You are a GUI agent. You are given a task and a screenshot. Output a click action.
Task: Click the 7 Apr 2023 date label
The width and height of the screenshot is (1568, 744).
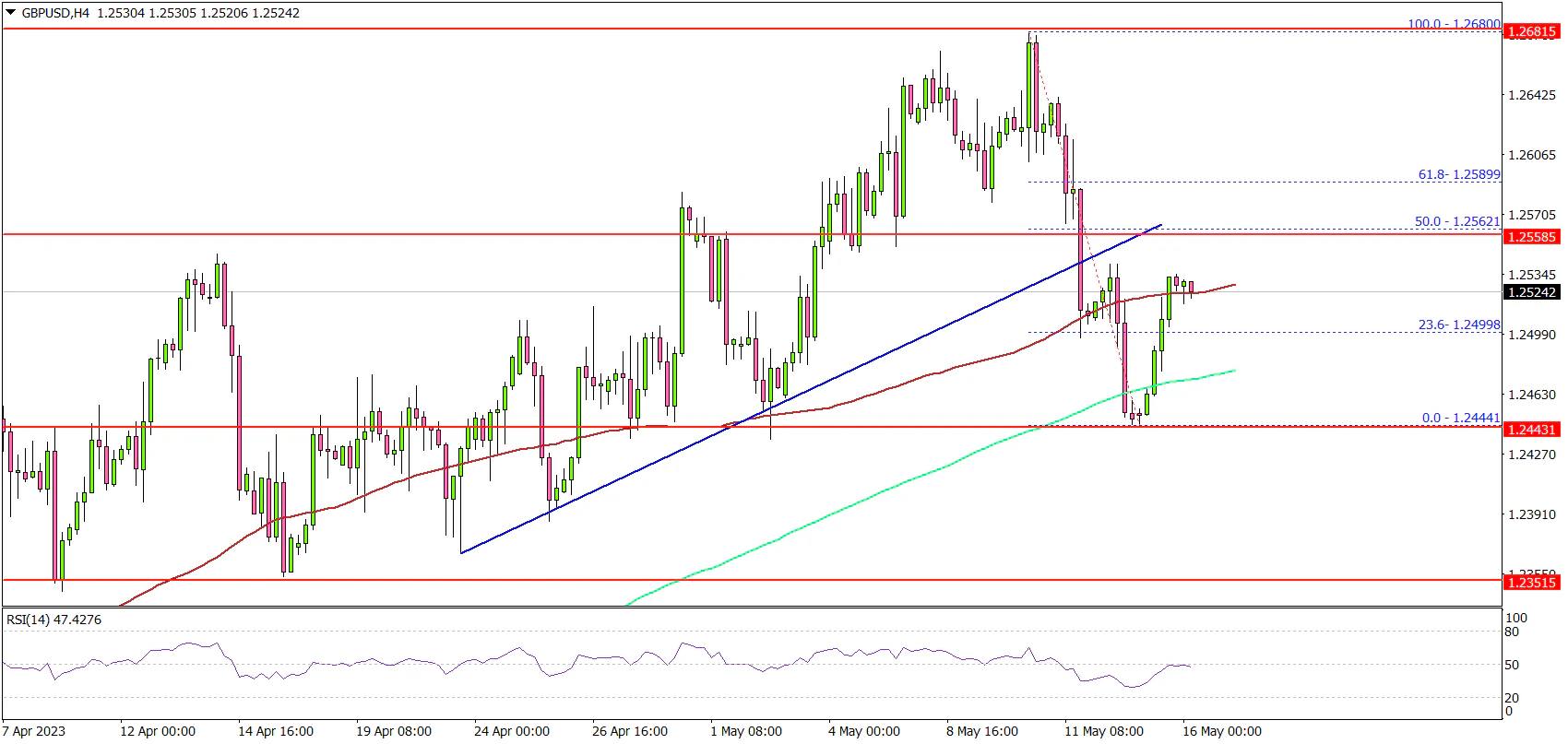coord(34,731)
